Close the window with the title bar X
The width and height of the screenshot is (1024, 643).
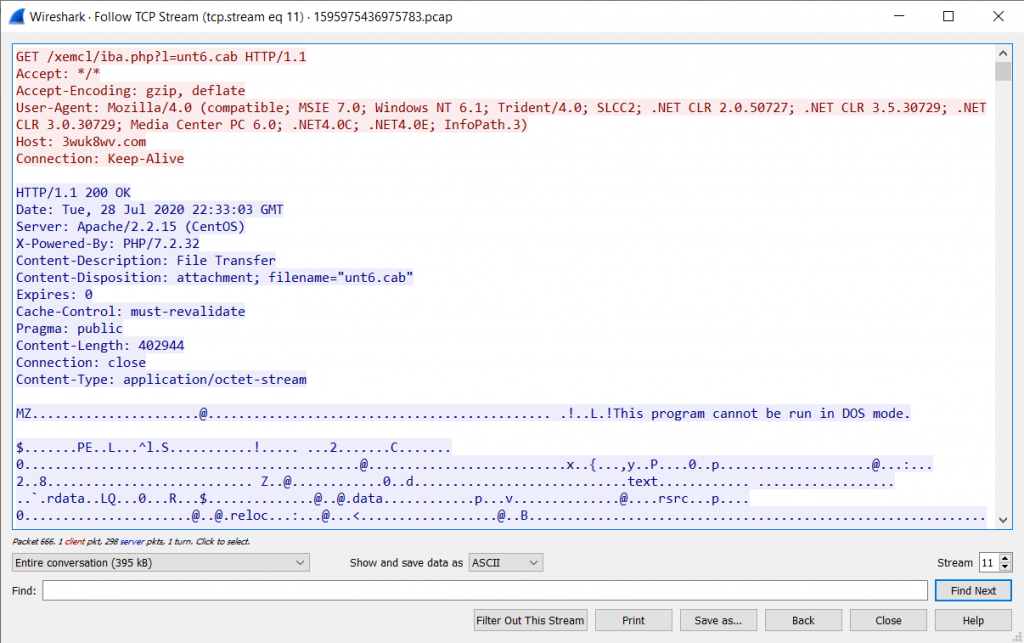(996, 16)
